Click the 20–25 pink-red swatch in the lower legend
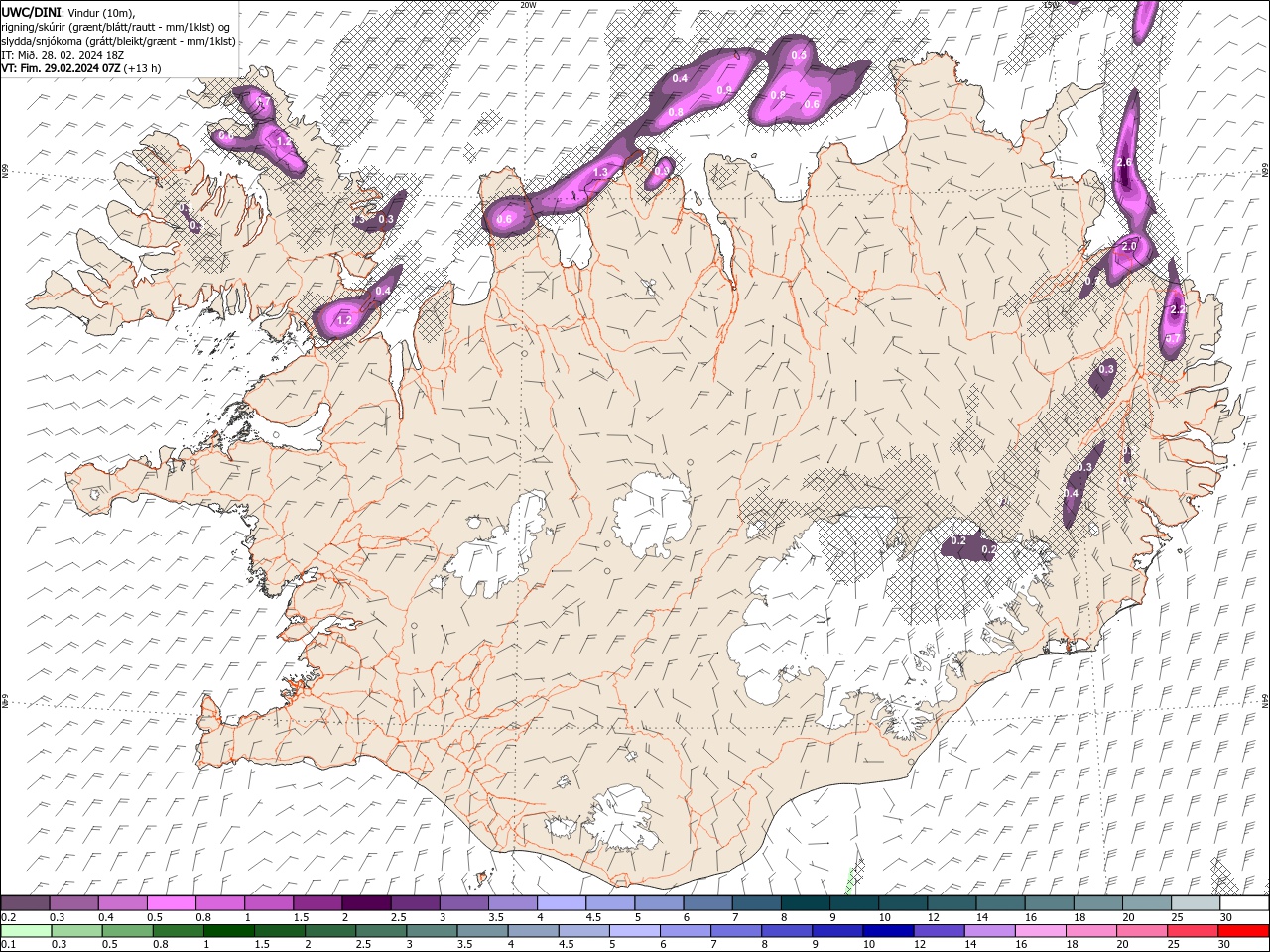 (x=1141, y=931)
